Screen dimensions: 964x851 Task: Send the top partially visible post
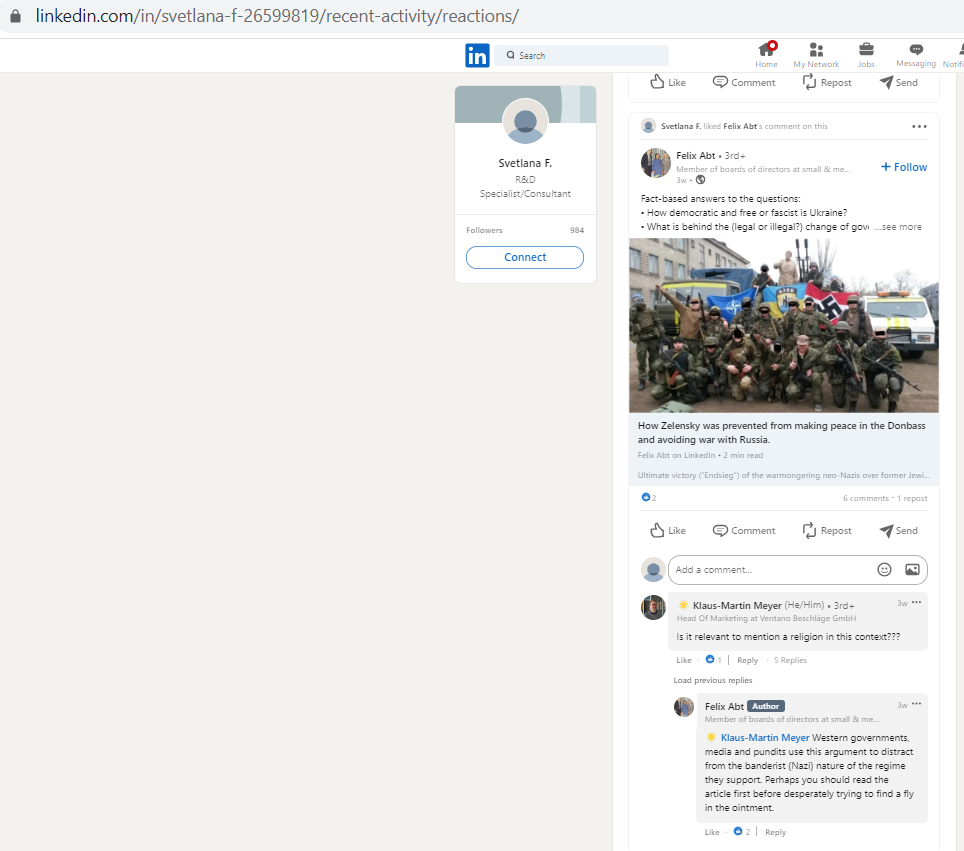coord(898,82)
